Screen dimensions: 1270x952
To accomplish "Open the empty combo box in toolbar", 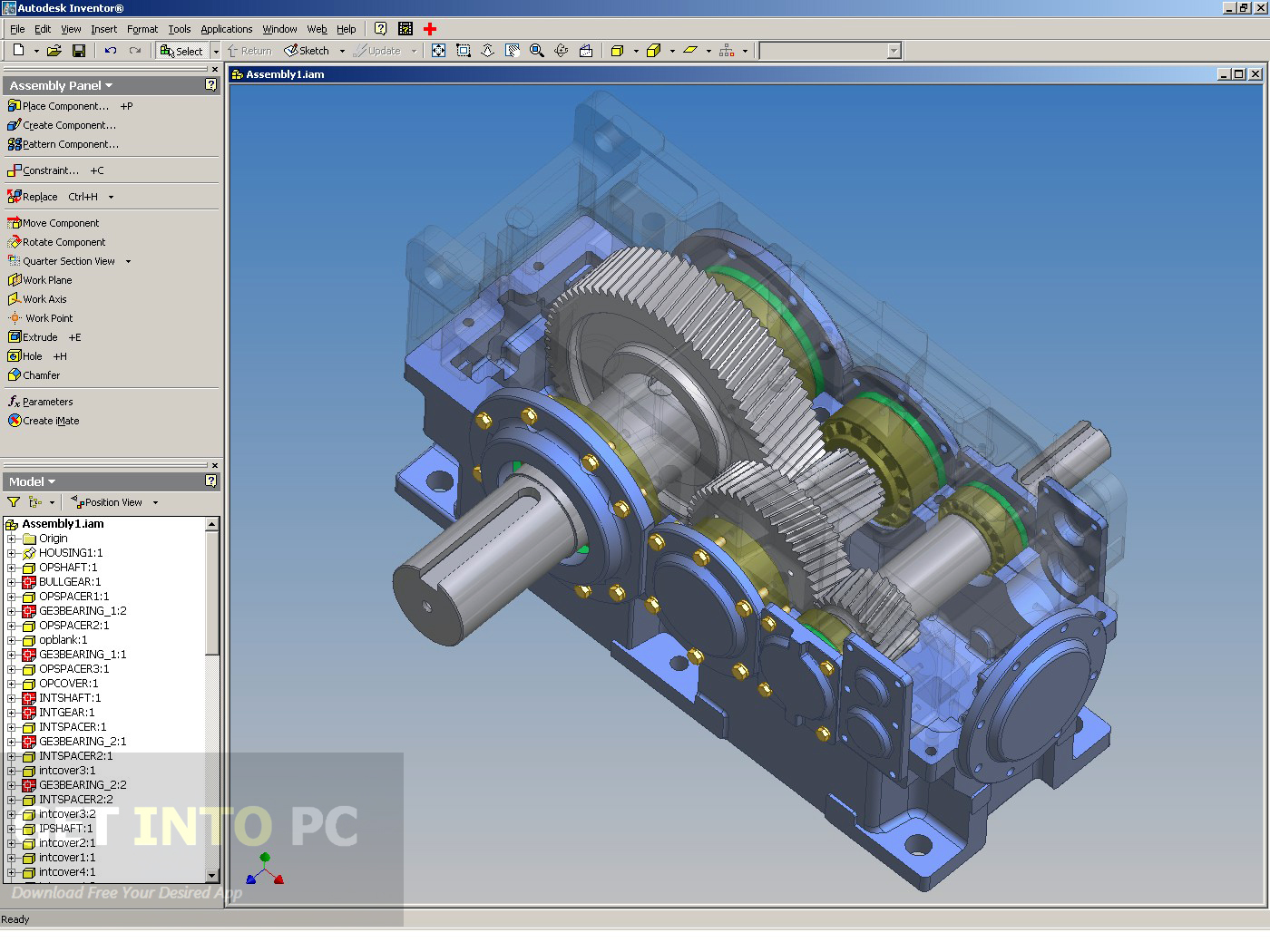I will pyautogui.click(x=830, y=51).
